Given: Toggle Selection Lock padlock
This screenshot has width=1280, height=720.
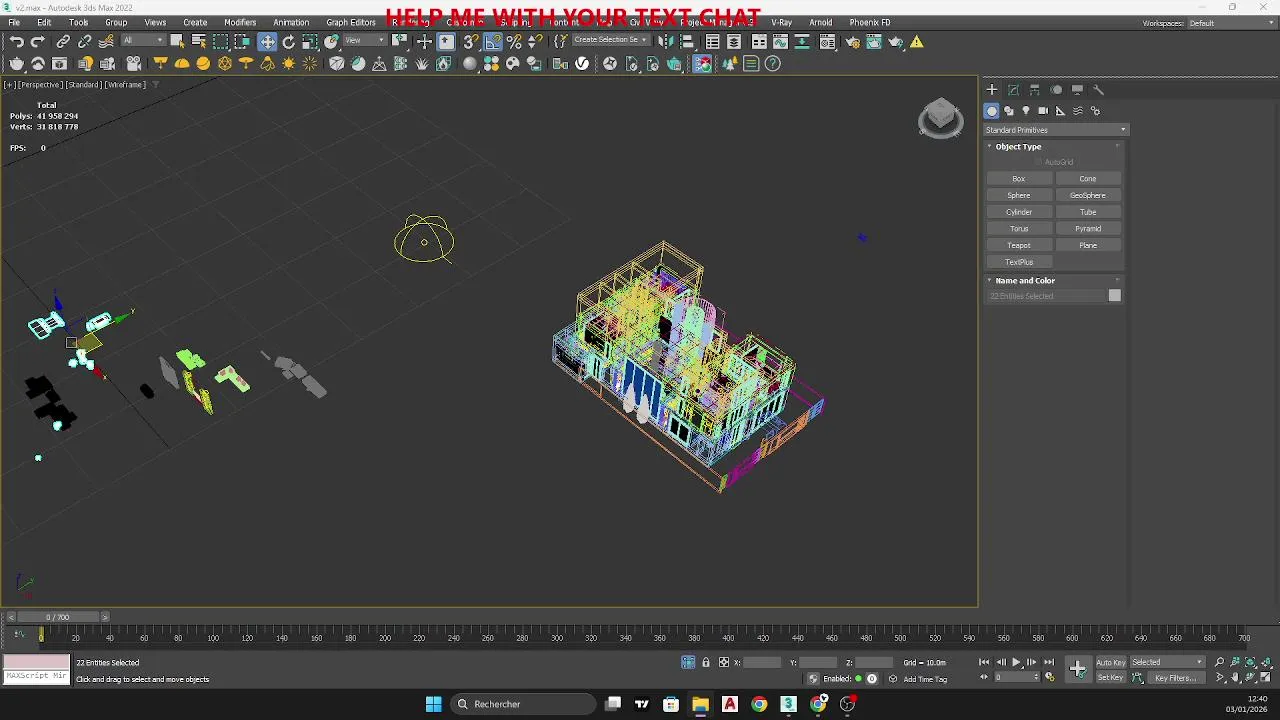Looking at the screenshot, I should [706, 662].
